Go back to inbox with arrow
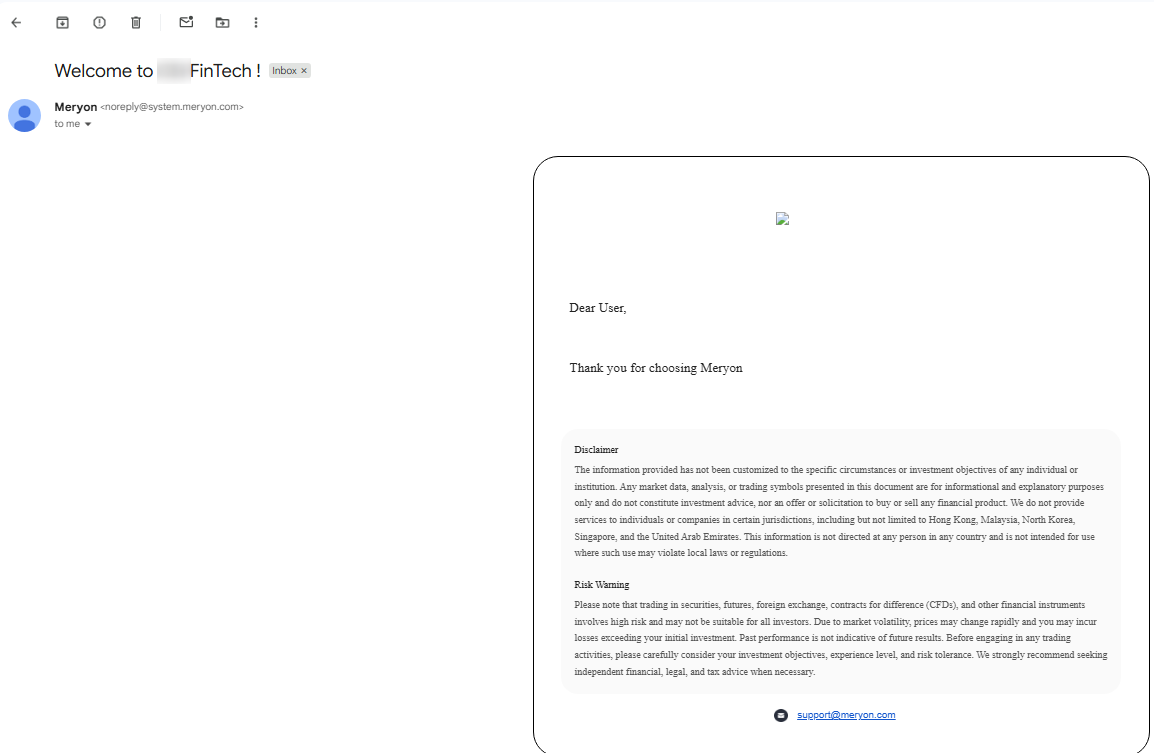The image size is (1154, 753). pos(16,23)
